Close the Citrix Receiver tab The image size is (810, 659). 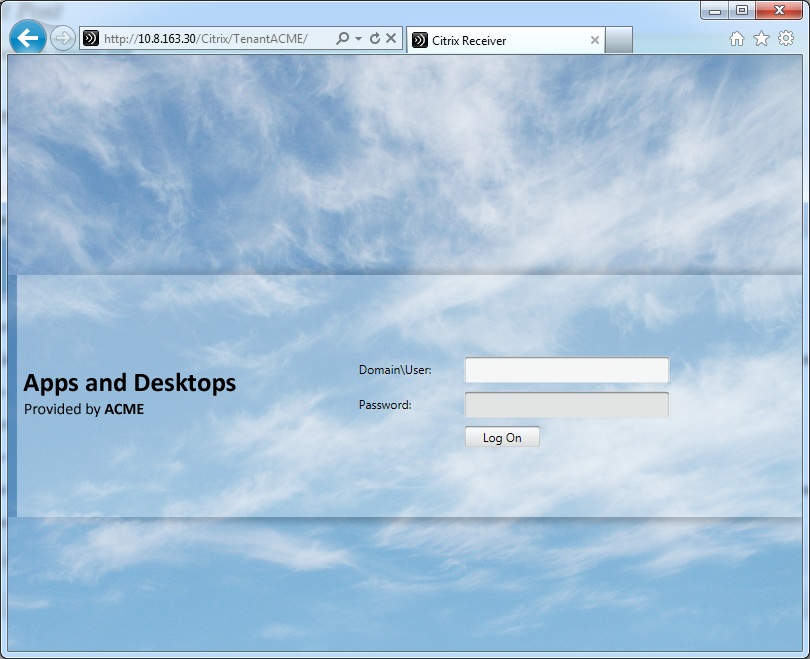tap(595, 40)
